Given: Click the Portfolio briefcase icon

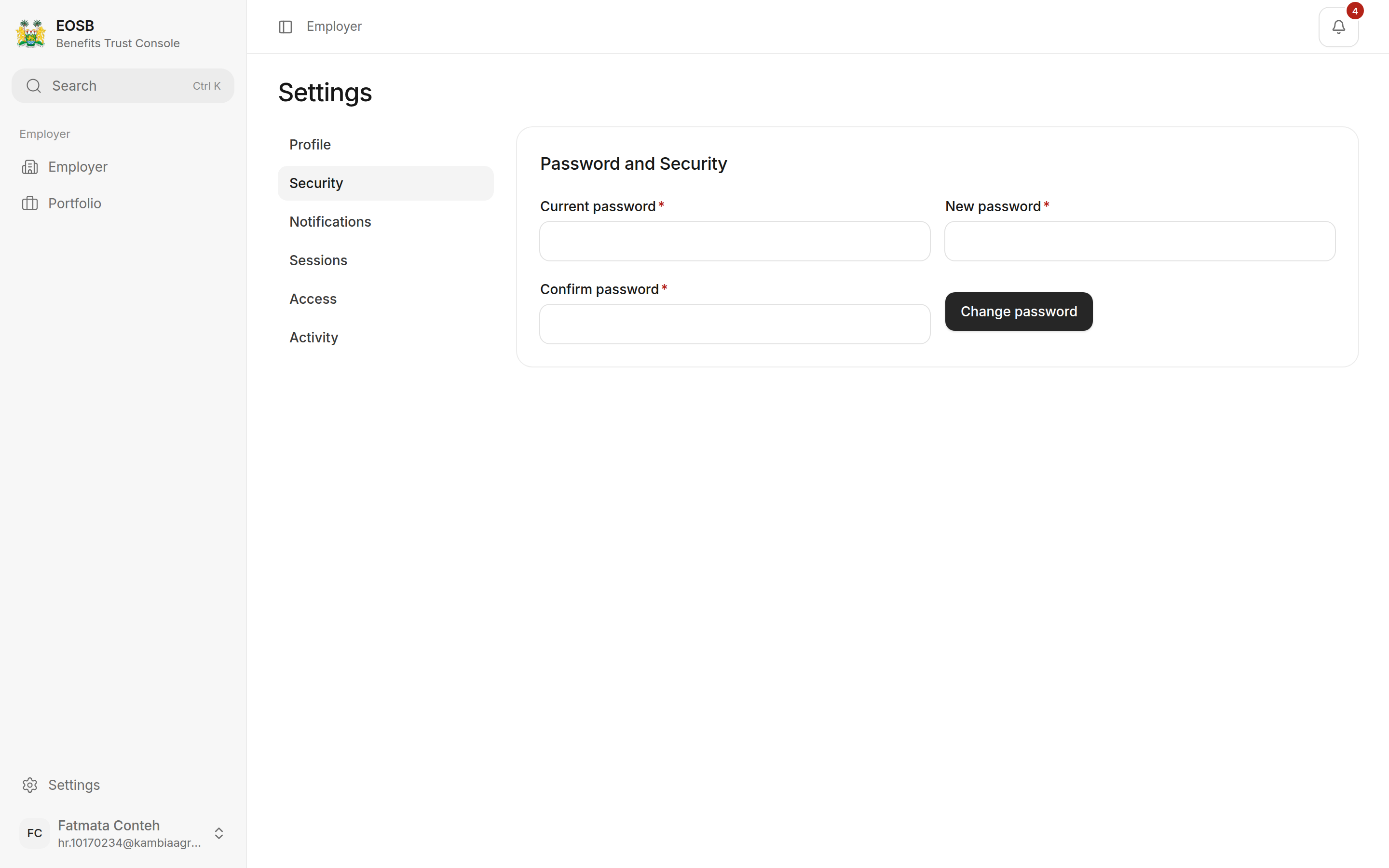Looking at the screenshot, I should [30, 203].
